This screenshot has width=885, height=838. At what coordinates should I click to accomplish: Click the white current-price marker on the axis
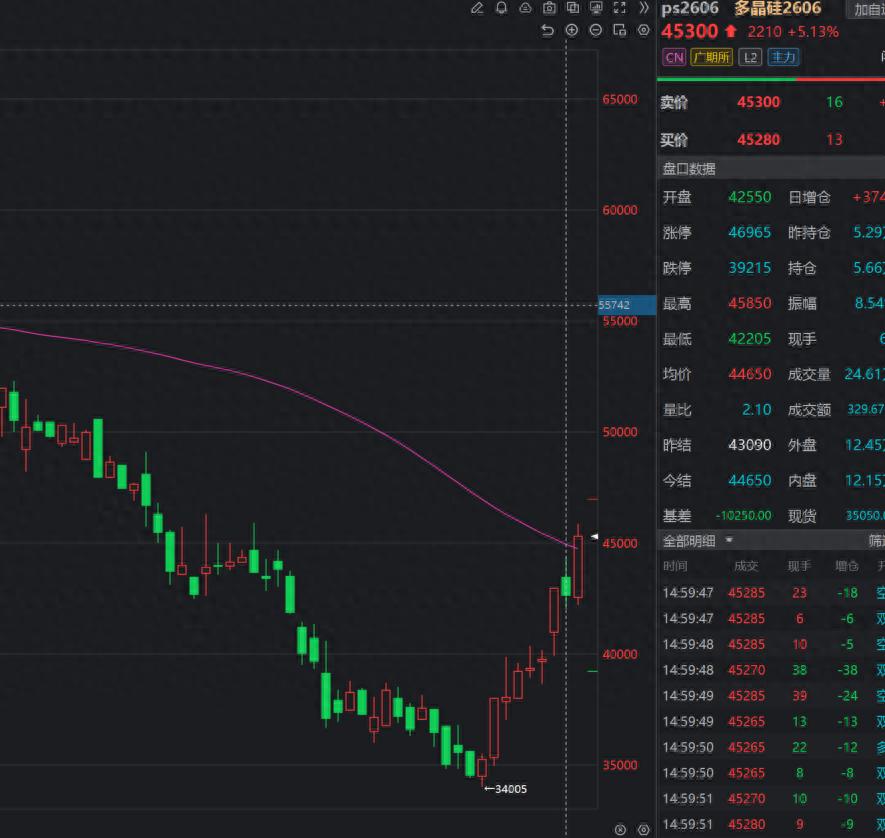coord(594,536)
